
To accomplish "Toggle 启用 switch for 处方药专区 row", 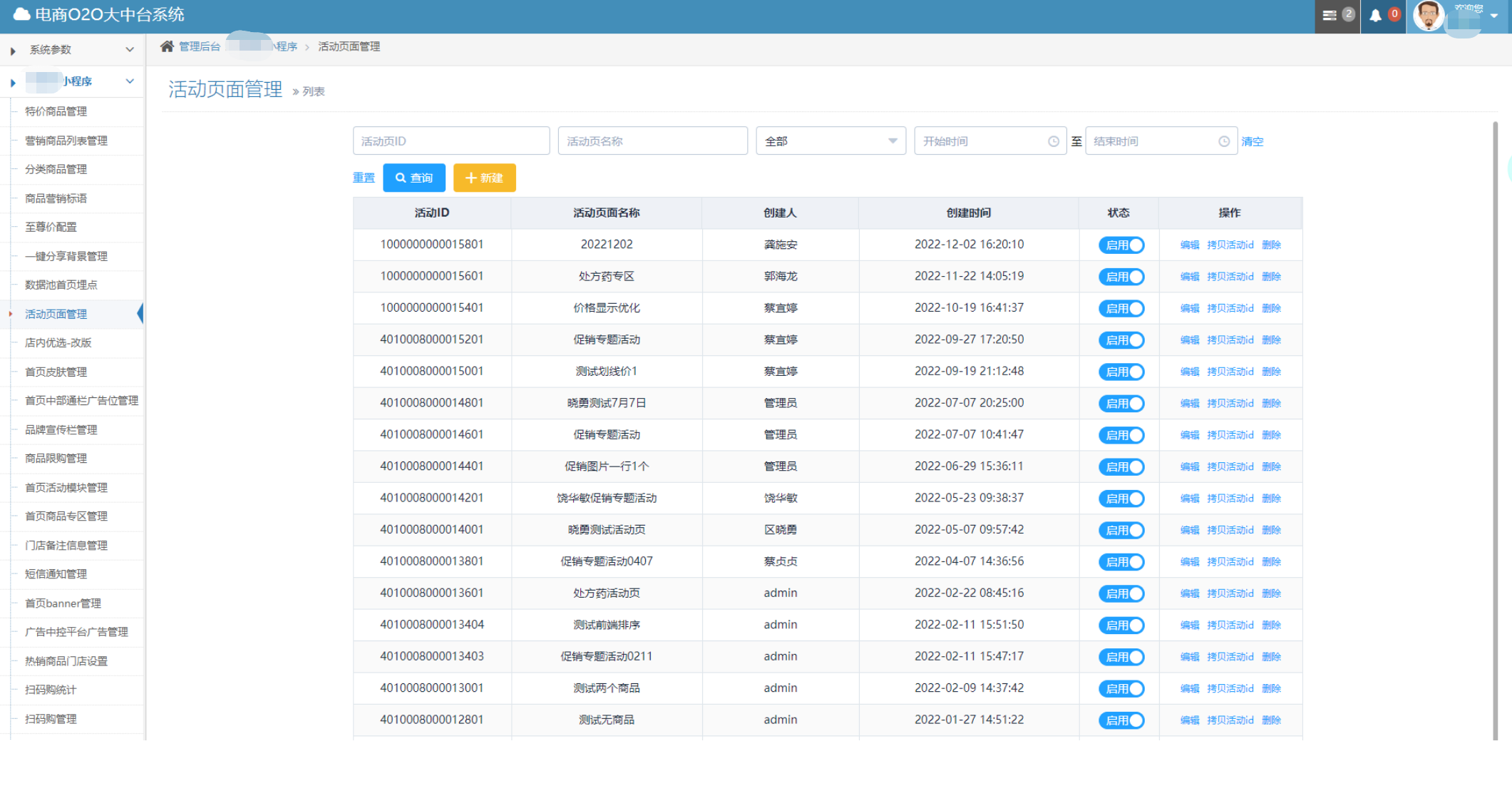I will click(1121, 277).
